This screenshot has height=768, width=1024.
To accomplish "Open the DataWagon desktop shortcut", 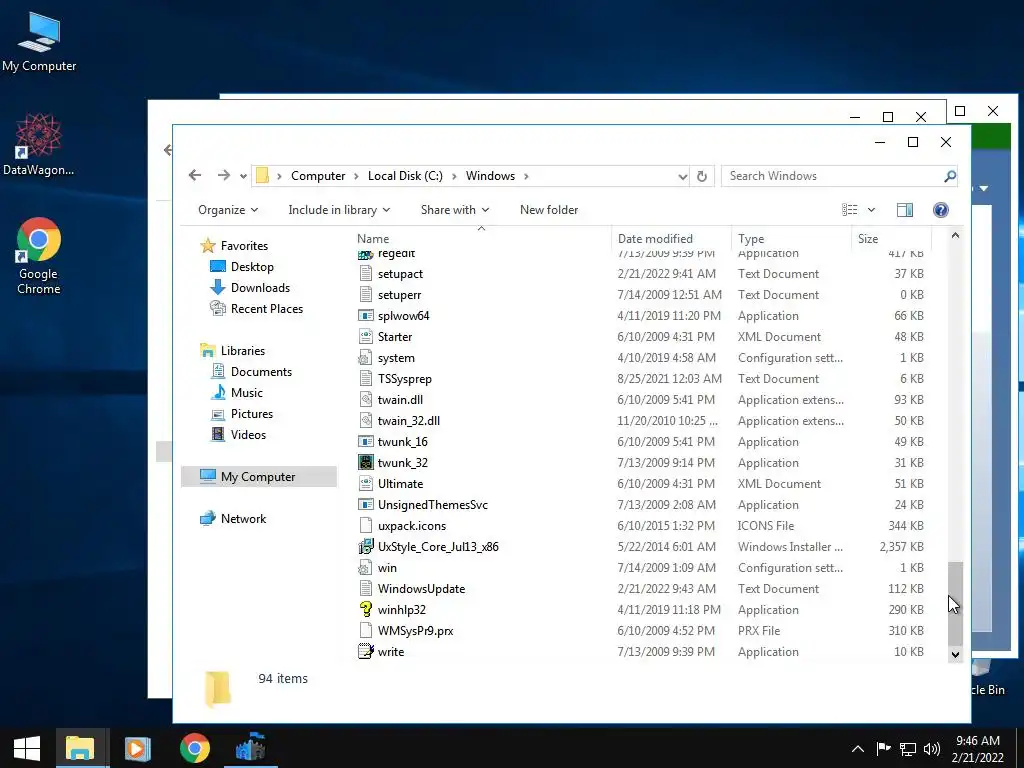I will coord(39,145).
